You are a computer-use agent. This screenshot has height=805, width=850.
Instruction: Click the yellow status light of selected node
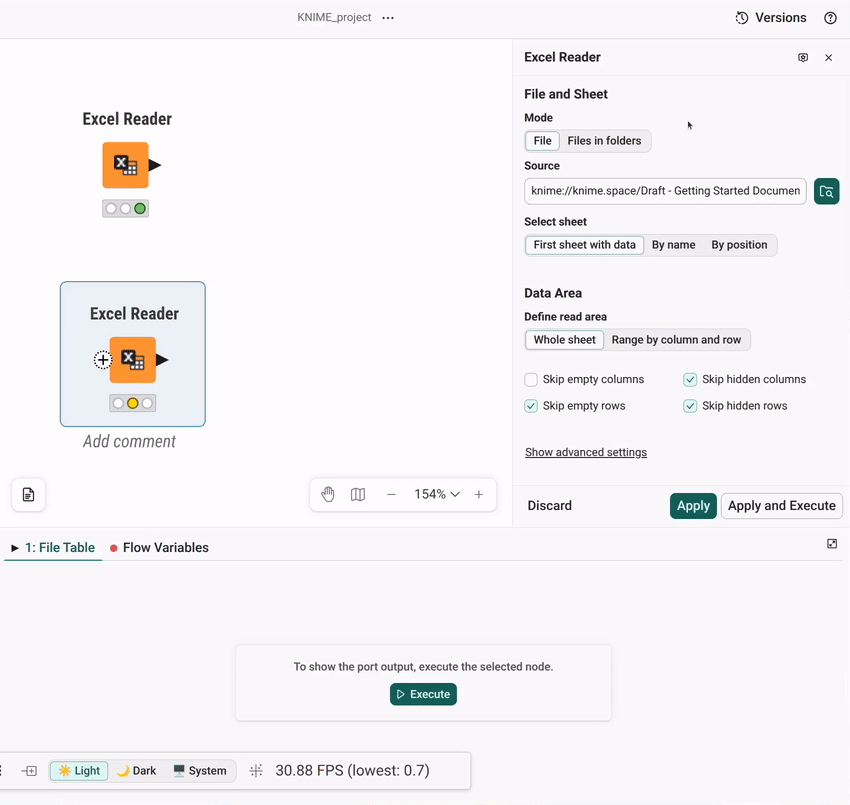[x=133, y=403]
